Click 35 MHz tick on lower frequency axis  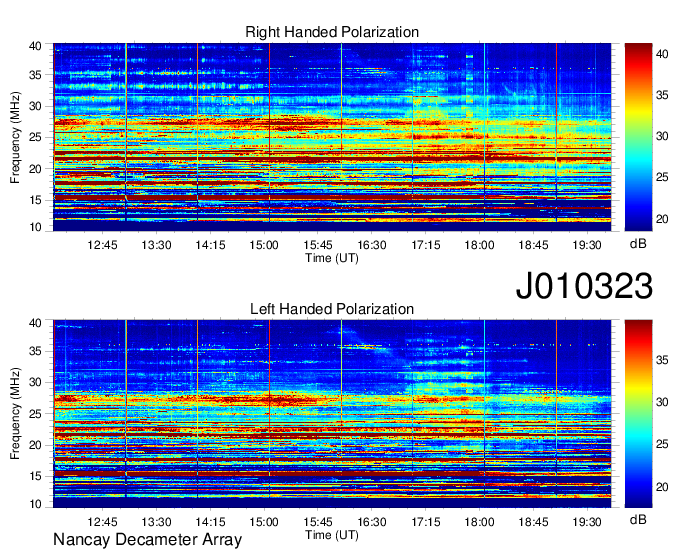pos(35,351)
